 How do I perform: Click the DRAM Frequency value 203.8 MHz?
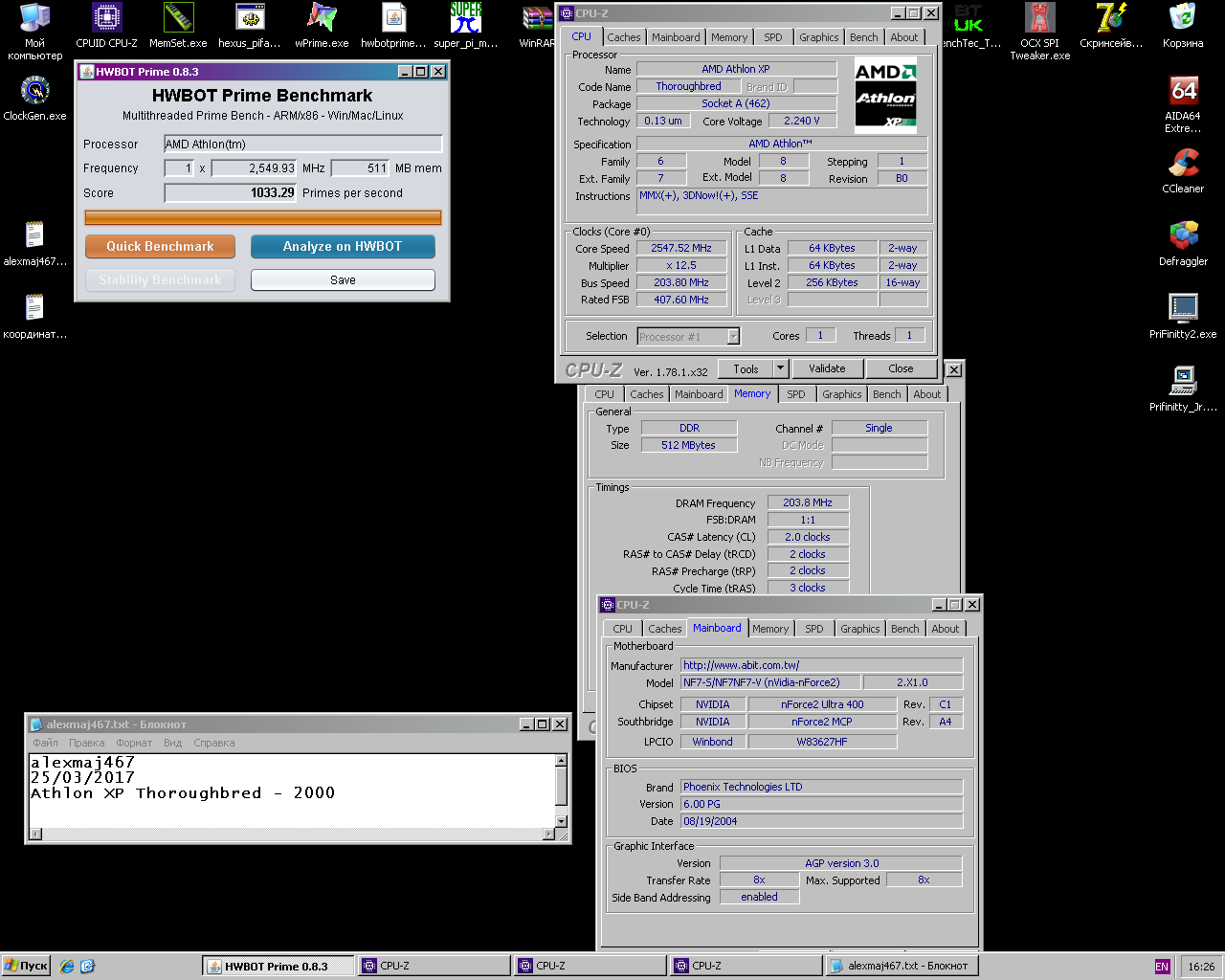click(x=808, y=502)
